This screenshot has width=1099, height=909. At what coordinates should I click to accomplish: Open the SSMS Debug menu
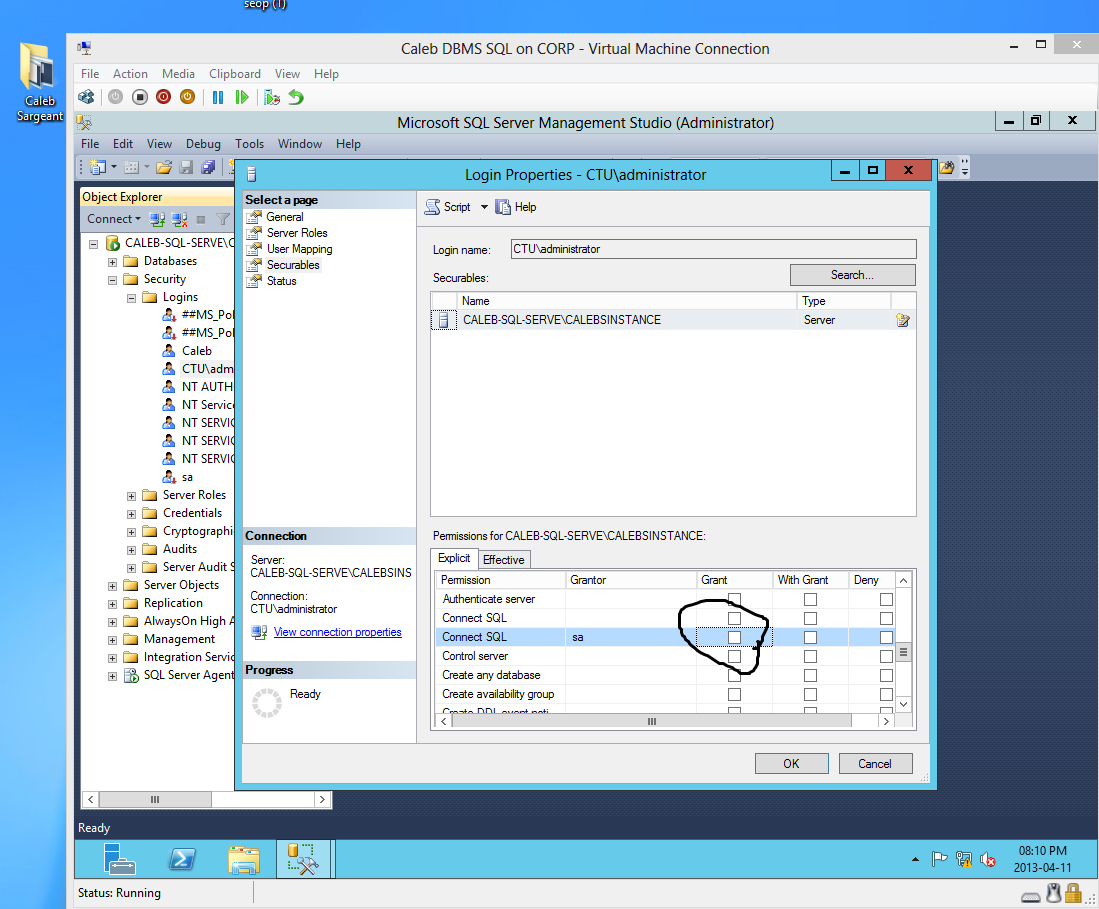[203, 144]
